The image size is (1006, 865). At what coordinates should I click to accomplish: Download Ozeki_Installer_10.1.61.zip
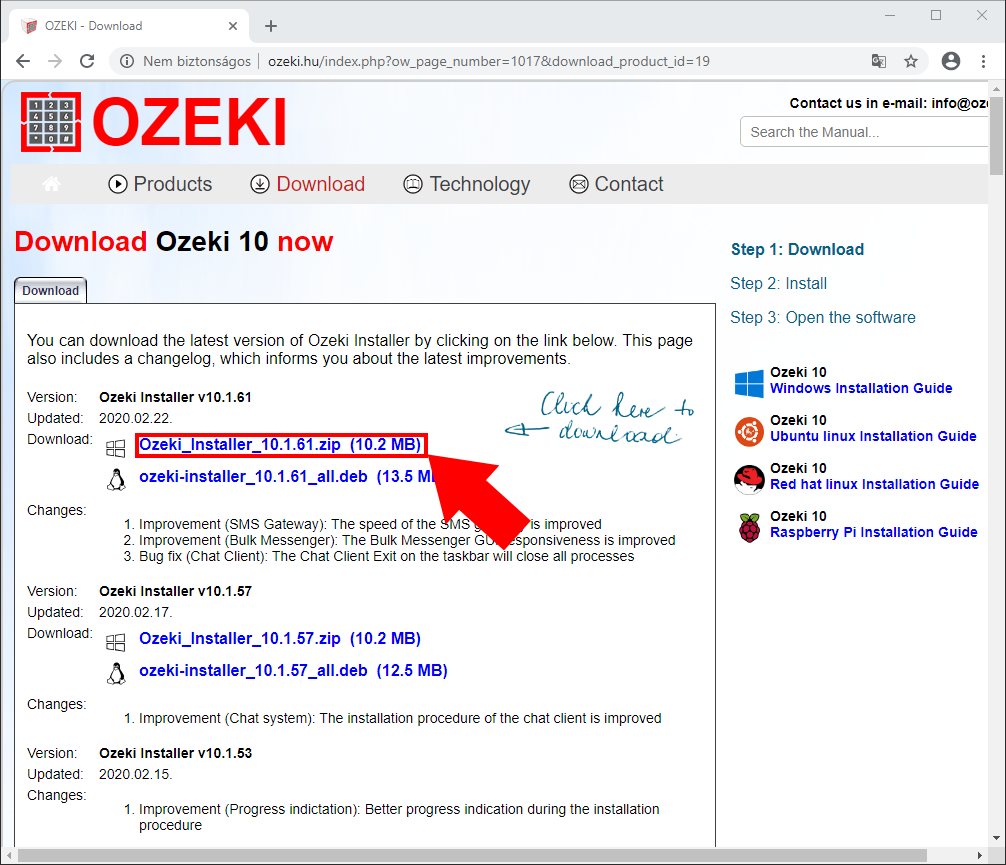click(x=280, y=445)
